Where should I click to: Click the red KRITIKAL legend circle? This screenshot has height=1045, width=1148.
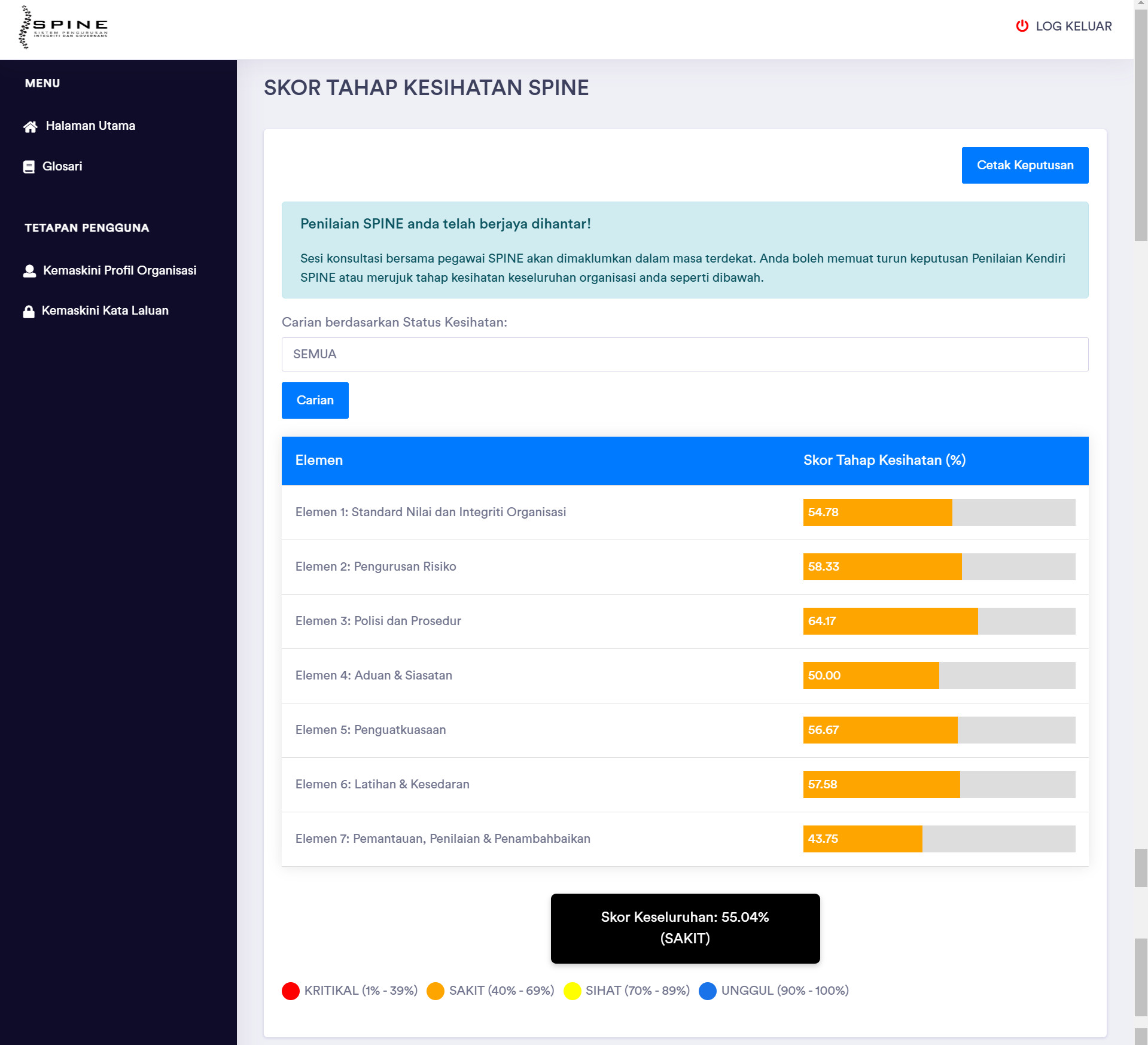[291, 991]
